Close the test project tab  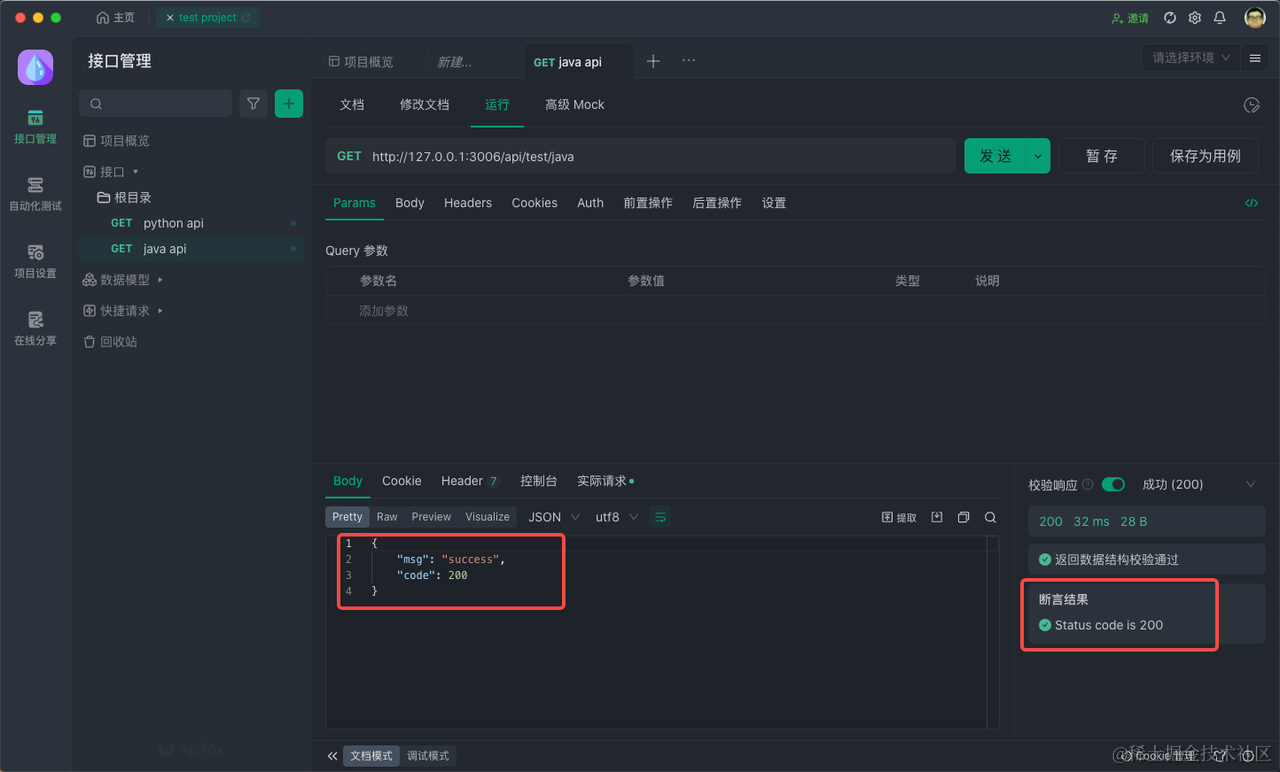point(169,18)
